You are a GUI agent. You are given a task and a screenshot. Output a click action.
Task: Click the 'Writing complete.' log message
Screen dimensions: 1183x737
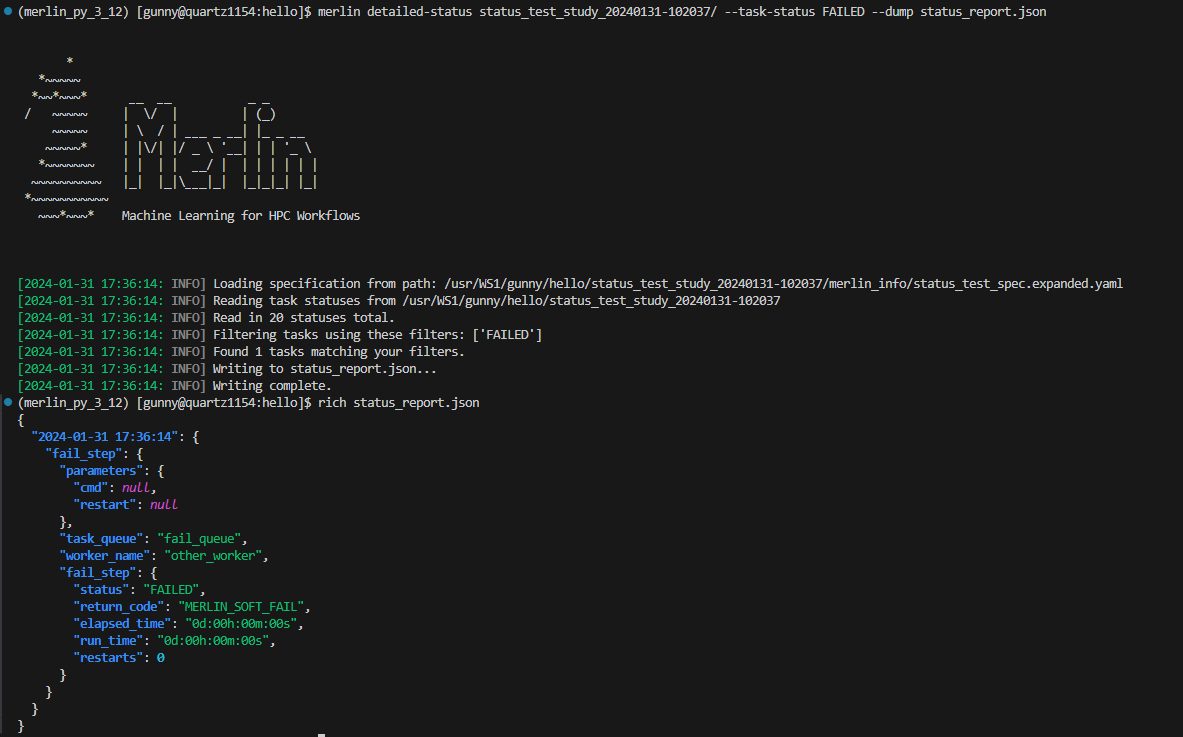click(272, 385)
